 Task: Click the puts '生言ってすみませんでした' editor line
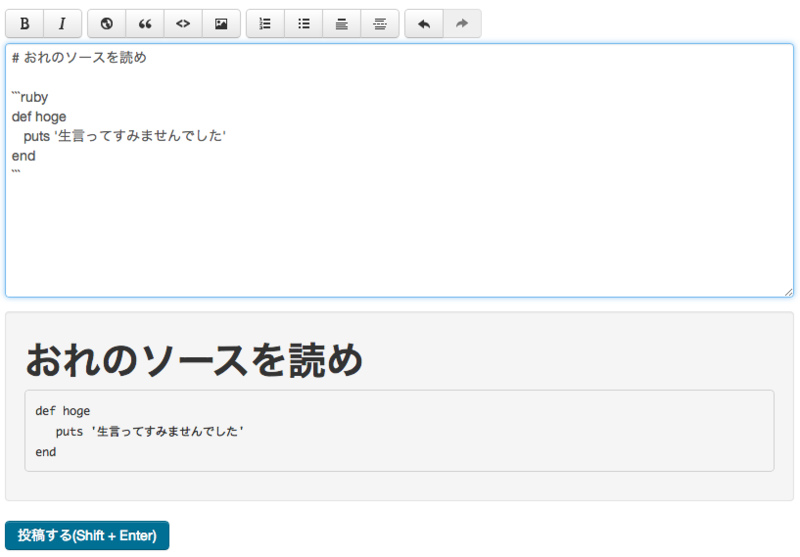[124, 136]
